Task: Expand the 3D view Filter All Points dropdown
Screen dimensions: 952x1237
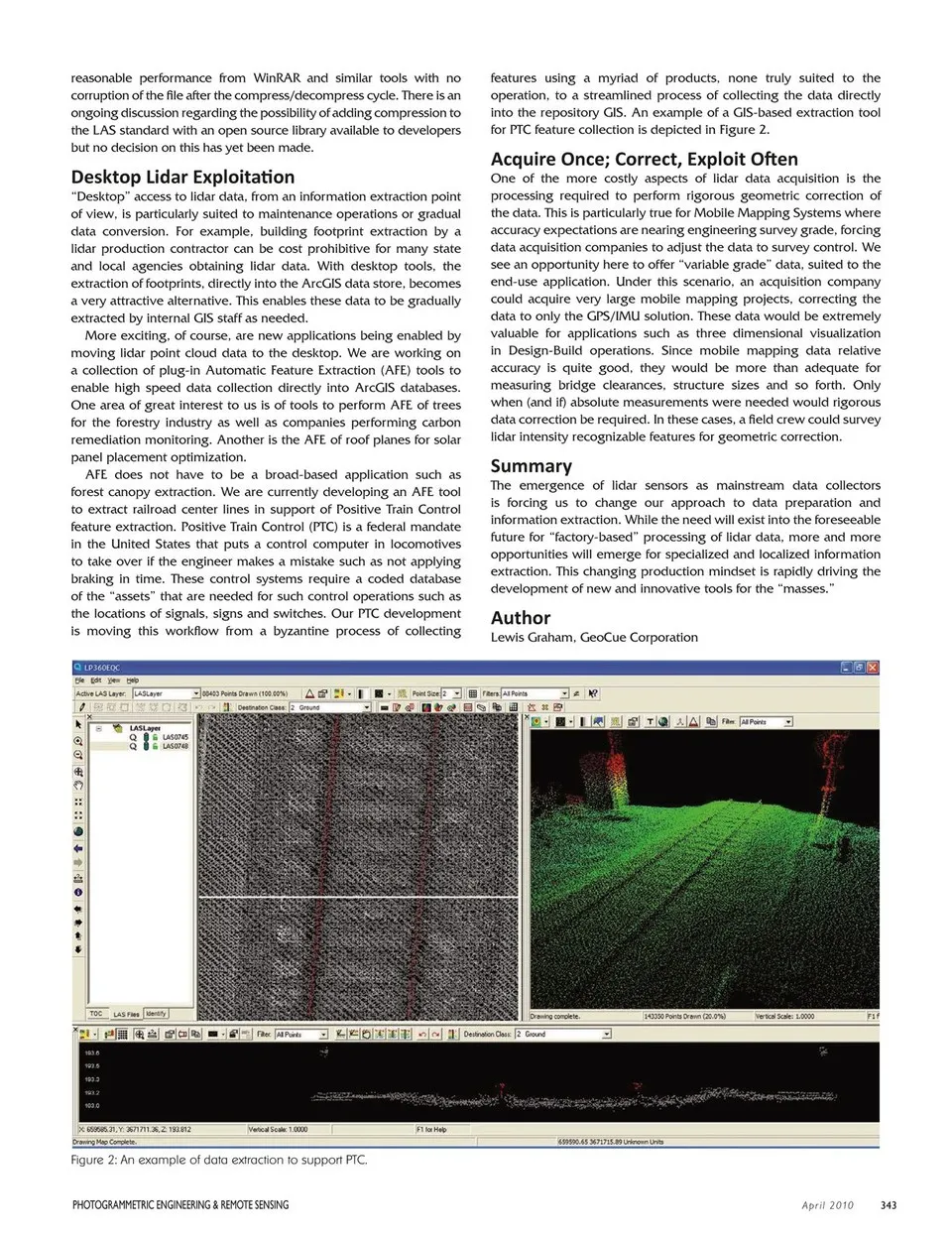Action: (x=788, y=721)
